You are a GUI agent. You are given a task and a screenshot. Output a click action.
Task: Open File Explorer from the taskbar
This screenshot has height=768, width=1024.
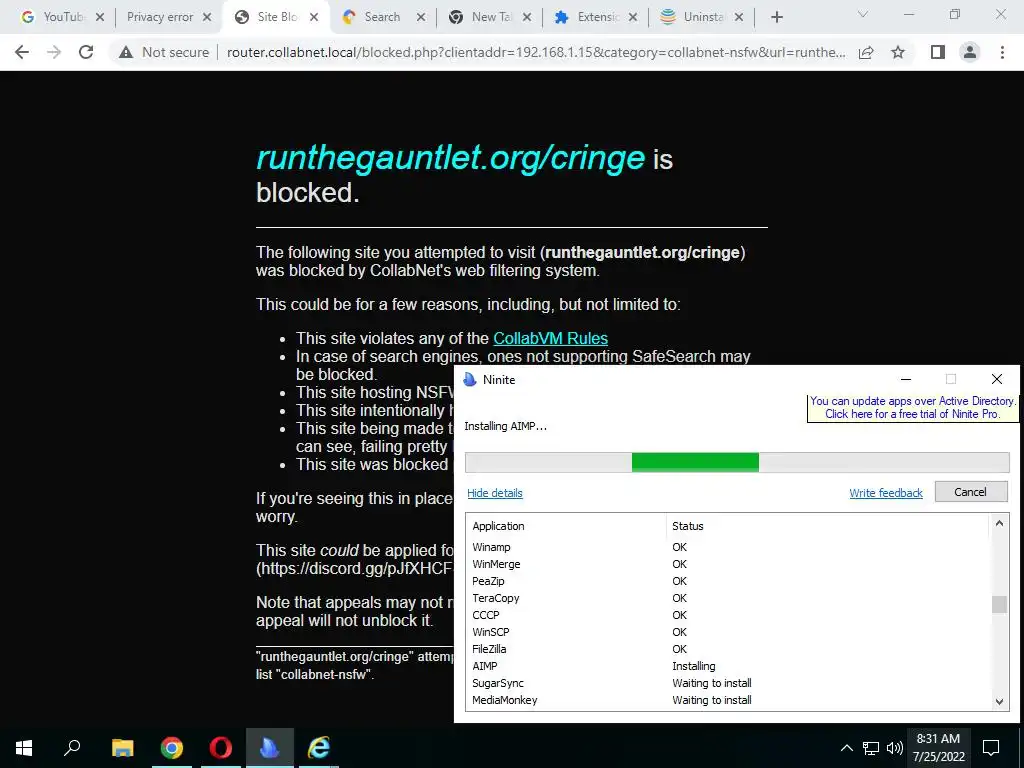(123, 748)
